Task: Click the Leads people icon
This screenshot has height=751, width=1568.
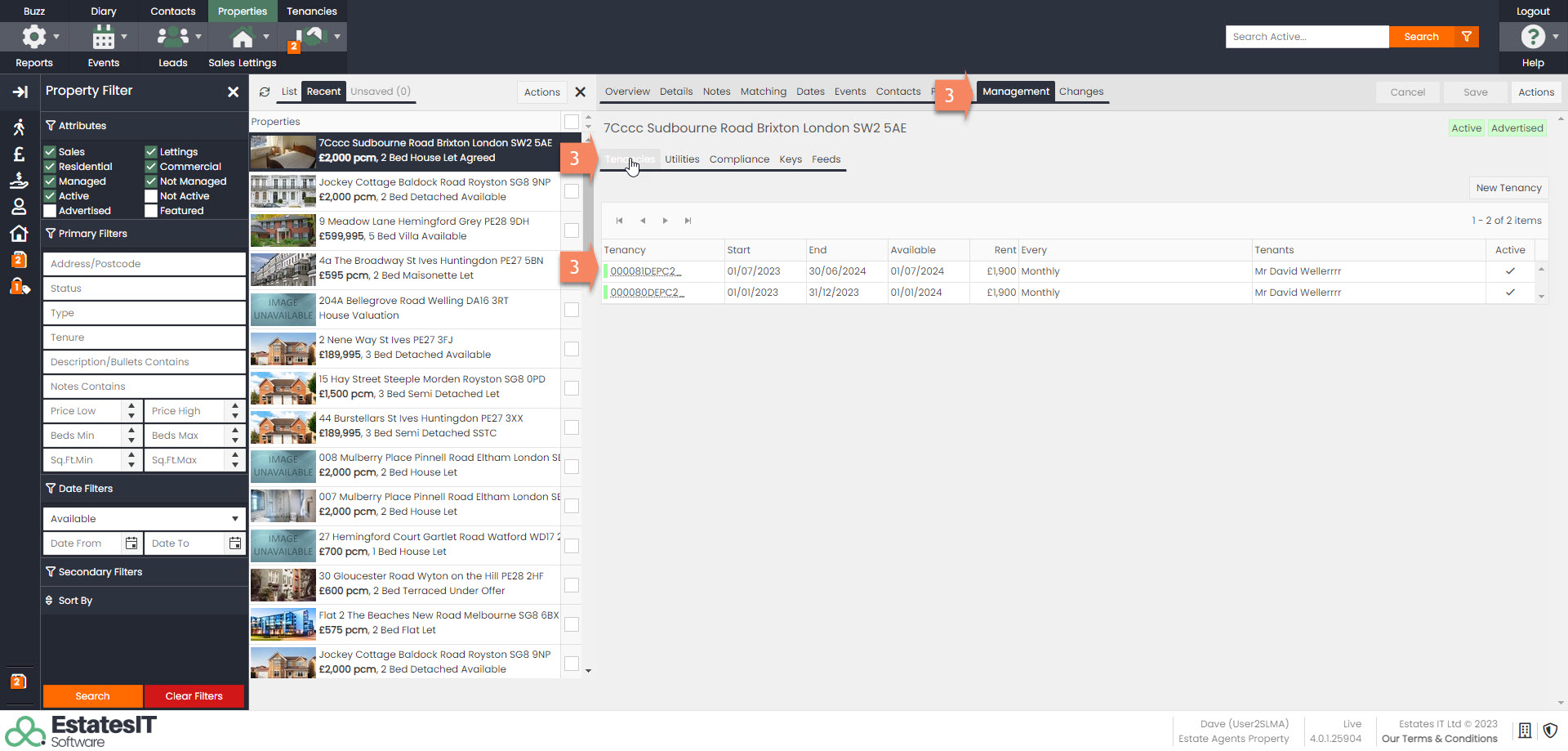Action: [x=172, y=37]
